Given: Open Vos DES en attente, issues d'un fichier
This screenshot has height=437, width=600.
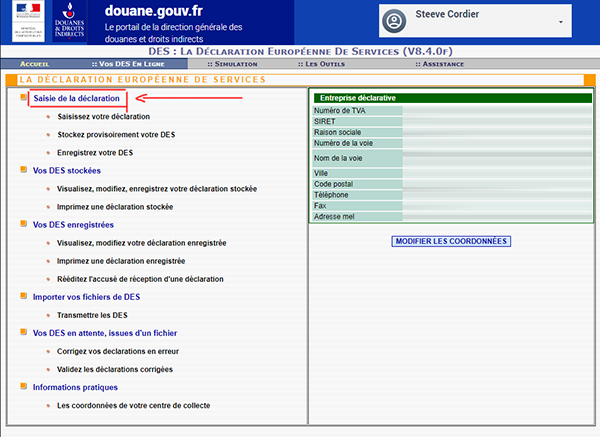Looking at the screenshot, I should pos(105,333).
